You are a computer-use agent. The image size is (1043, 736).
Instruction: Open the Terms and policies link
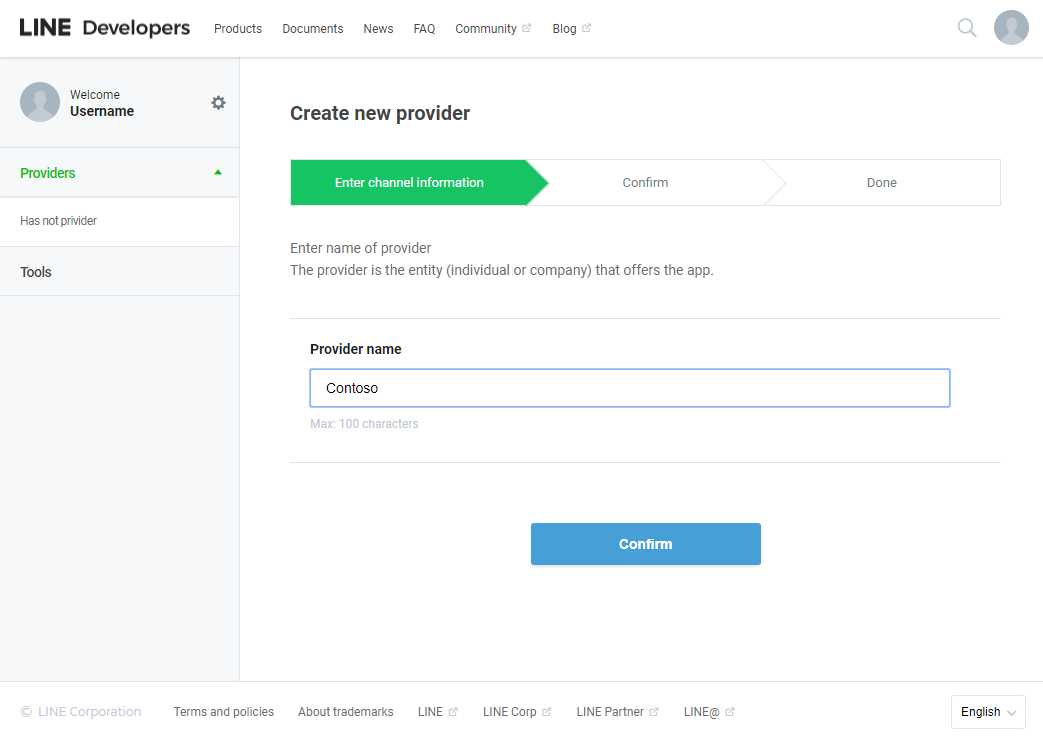pos(223,711)
